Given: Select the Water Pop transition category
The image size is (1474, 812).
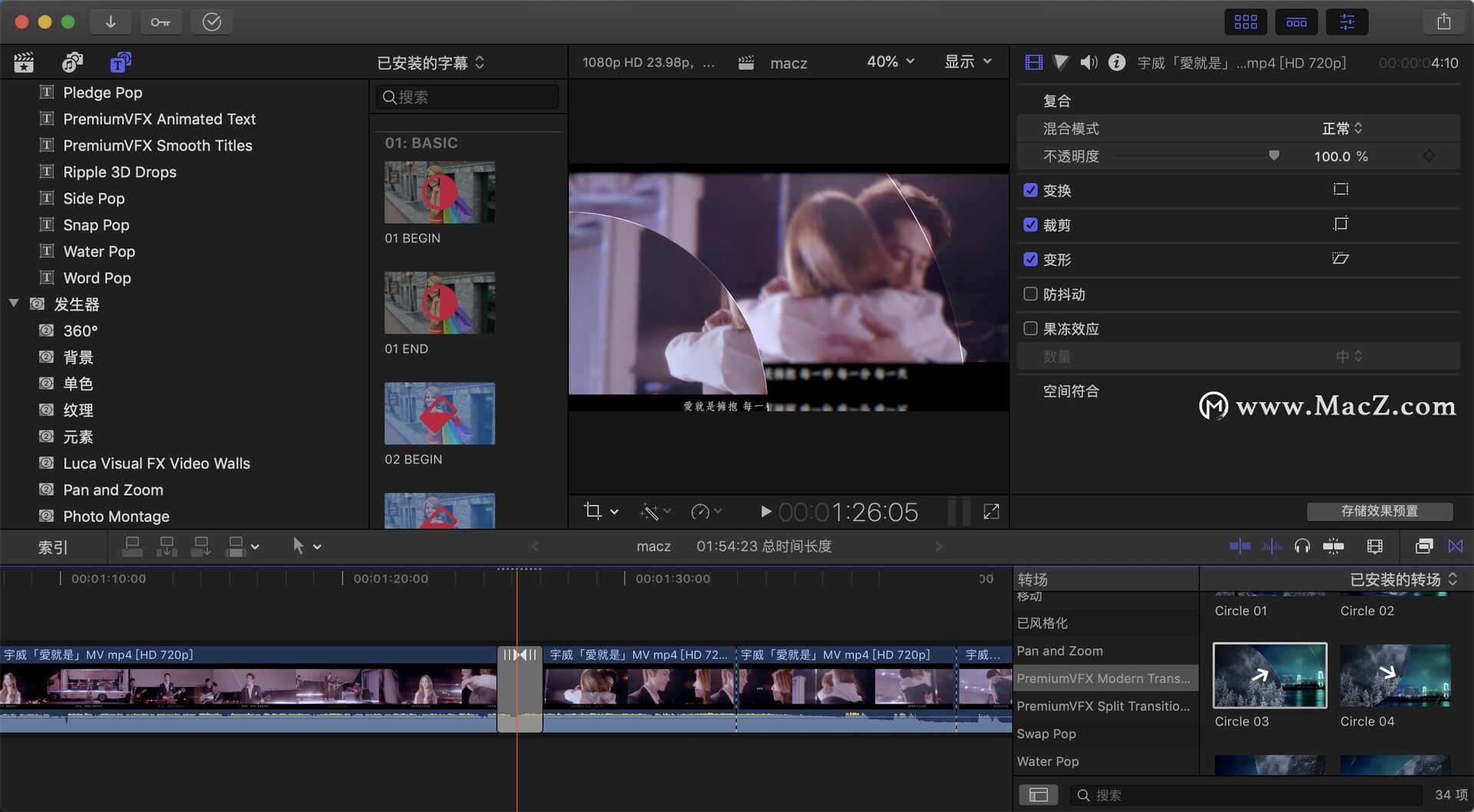Looking at the screenshot, I should tap(1105, 761).
